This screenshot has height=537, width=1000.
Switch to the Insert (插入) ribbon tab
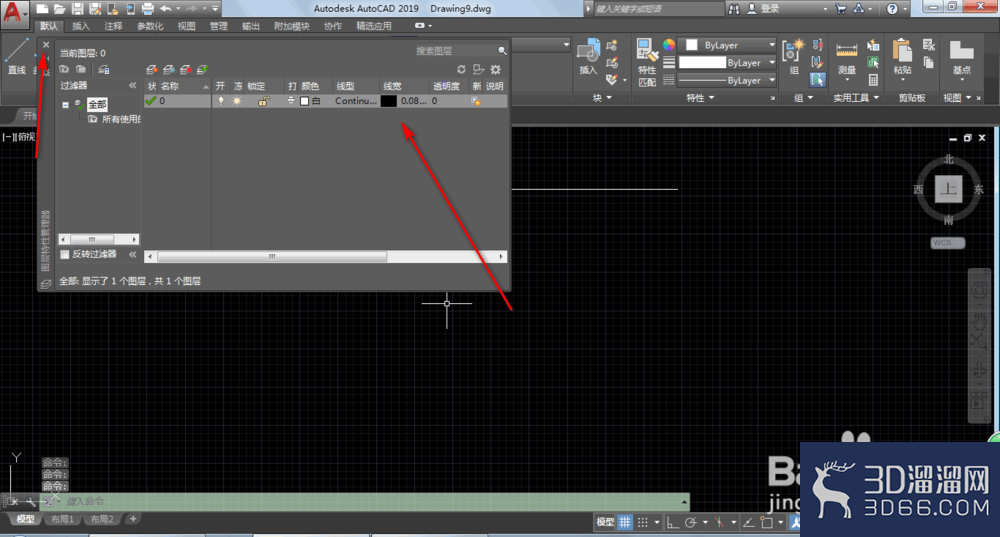pyautogui.click(x=81, y=26)
